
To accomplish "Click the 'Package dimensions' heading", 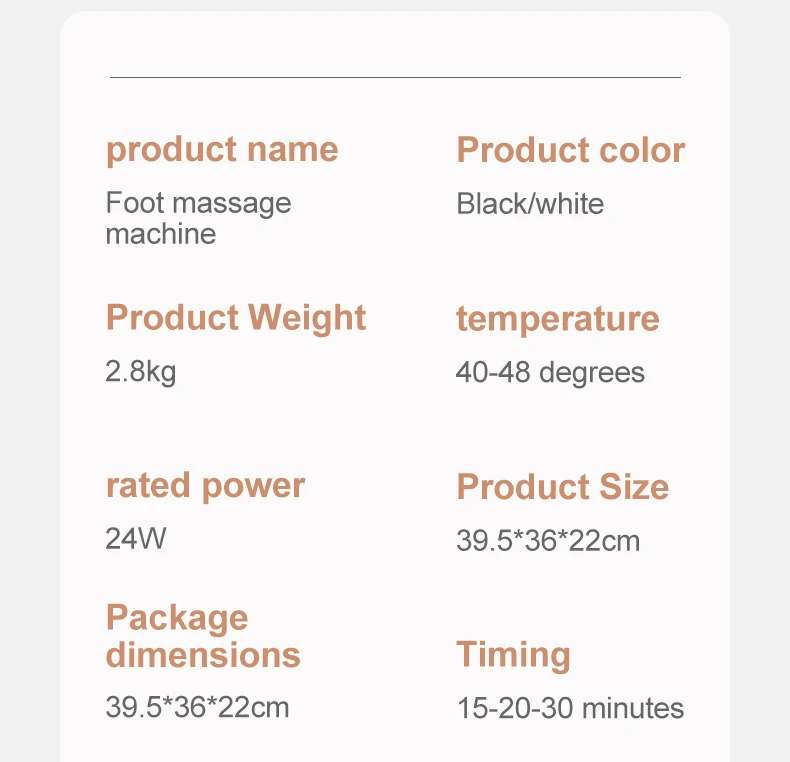I will point(203,636).
